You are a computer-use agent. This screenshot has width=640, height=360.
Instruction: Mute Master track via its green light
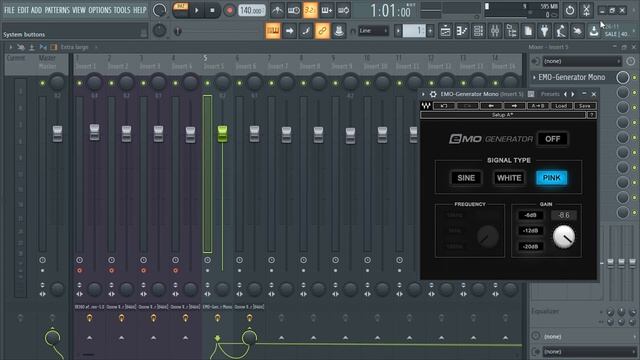(x=42, y=83)
